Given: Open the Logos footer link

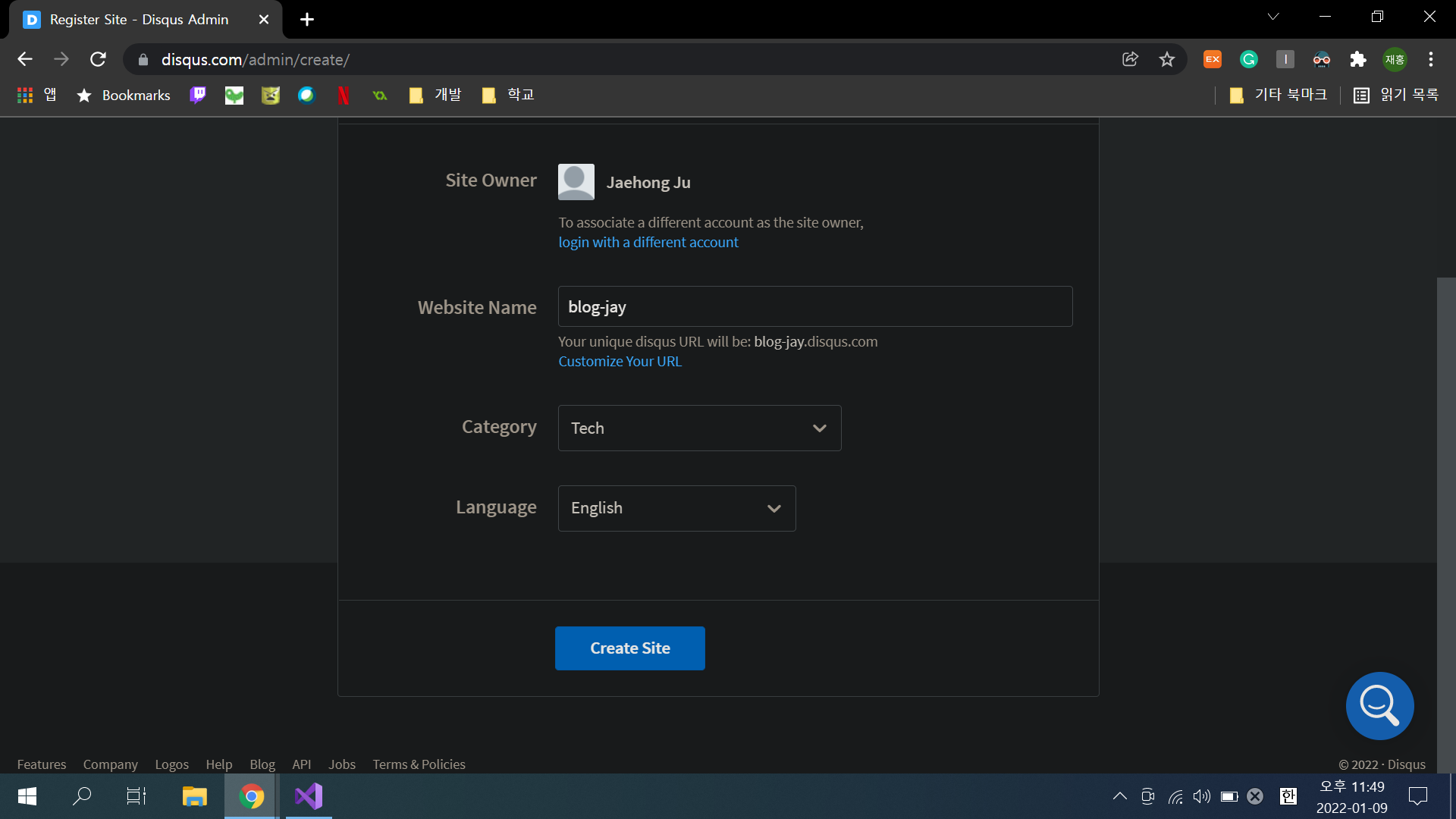Looking at the screenshot, I should coord(172,764).
